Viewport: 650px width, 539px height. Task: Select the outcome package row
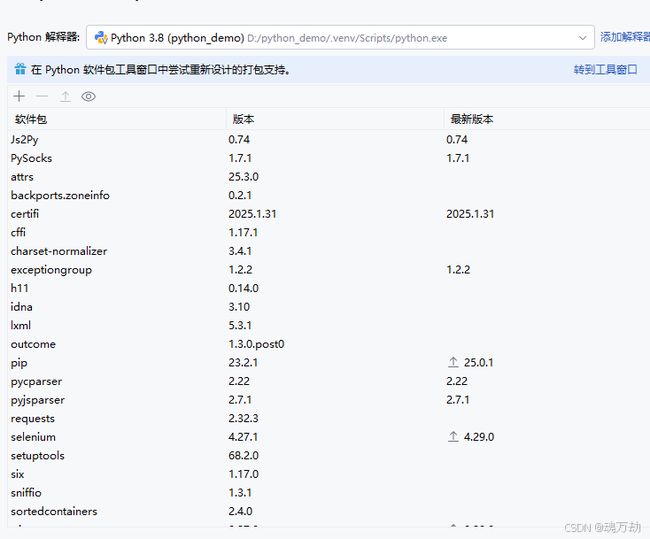tap(328, 344)
